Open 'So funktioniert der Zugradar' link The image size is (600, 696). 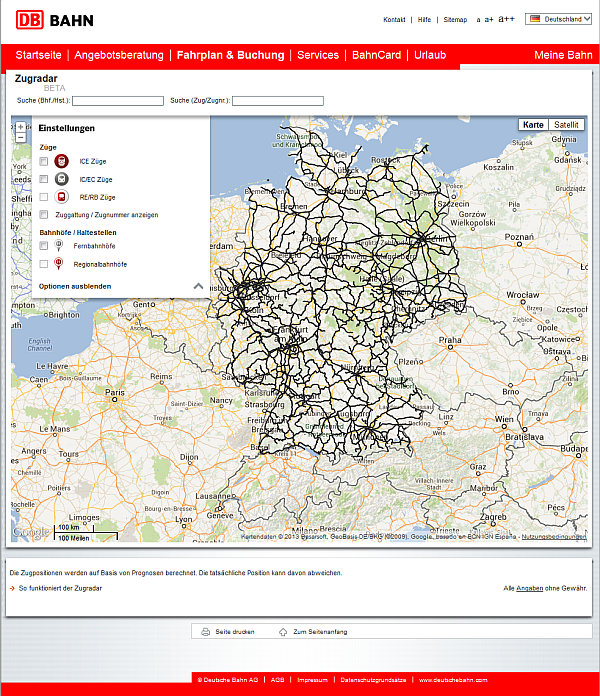tap(60, 588)
